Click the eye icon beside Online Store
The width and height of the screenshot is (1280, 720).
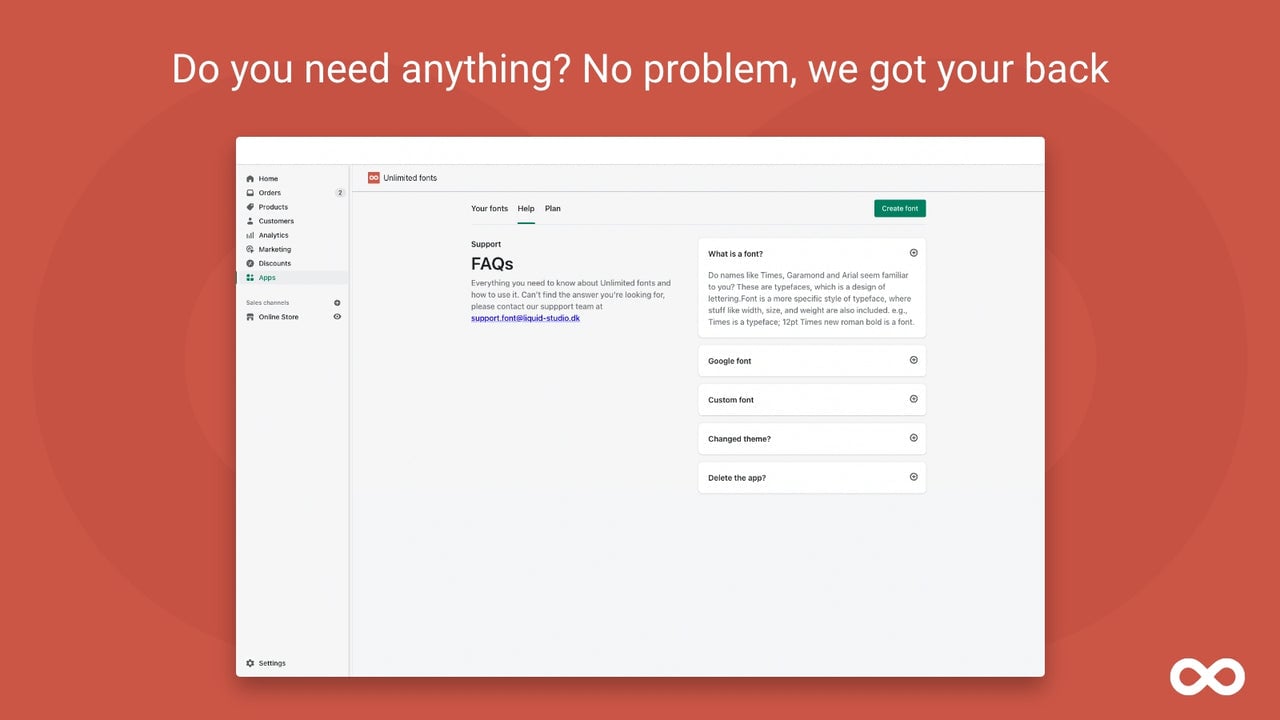337,317
